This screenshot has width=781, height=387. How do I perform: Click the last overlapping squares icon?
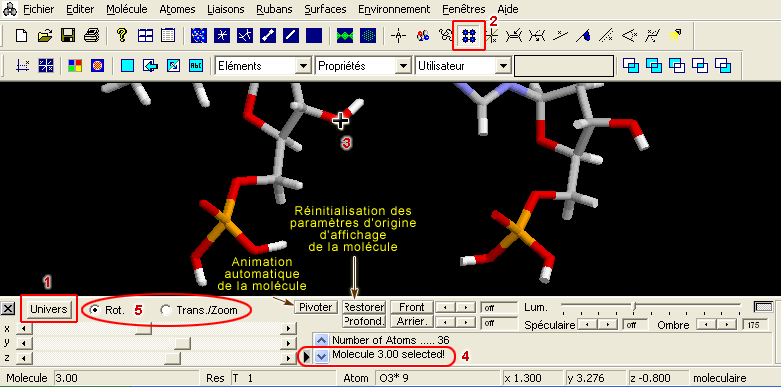[x=723, y=65]
